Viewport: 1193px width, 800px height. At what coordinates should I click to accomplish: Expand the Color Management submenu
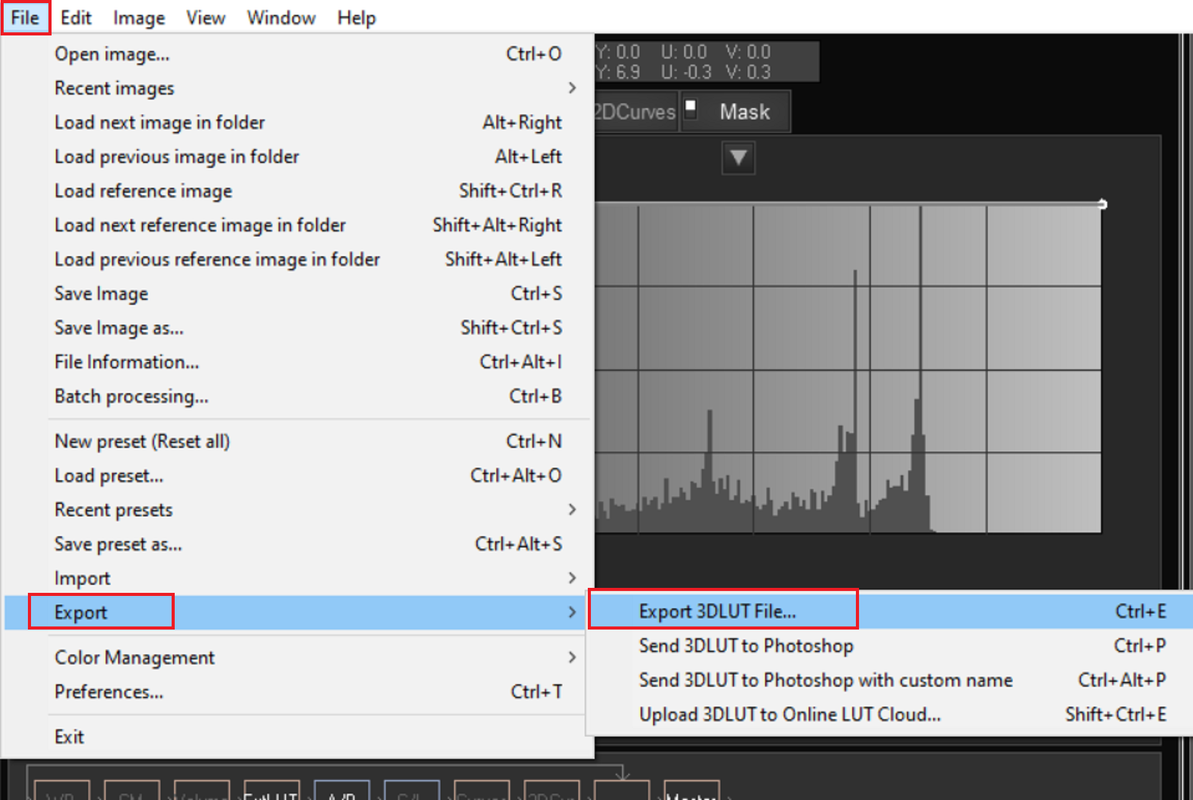297,658
